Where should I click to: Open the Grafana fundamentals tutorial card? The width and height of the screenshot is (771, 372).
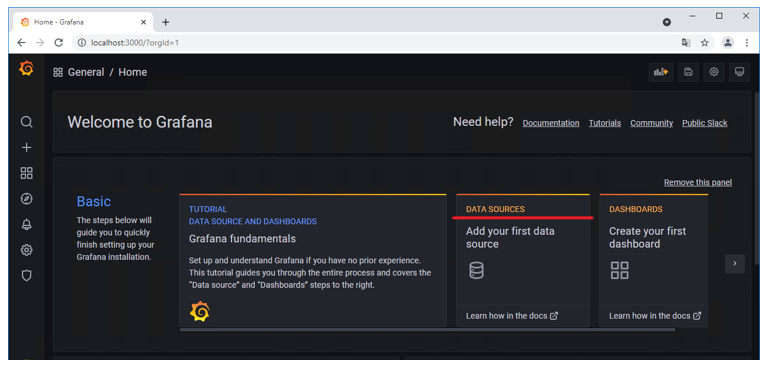313,260
